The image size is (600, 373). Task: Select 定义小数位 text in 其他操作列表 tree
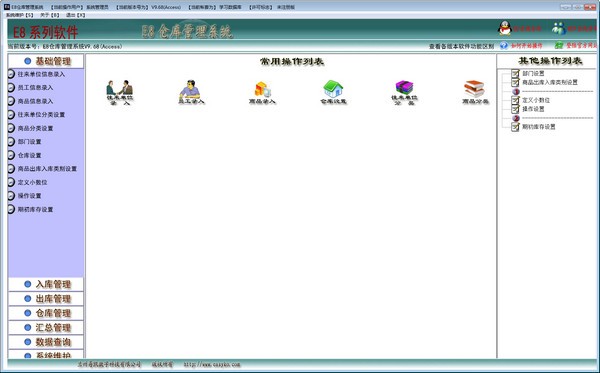tap(536, 100)
